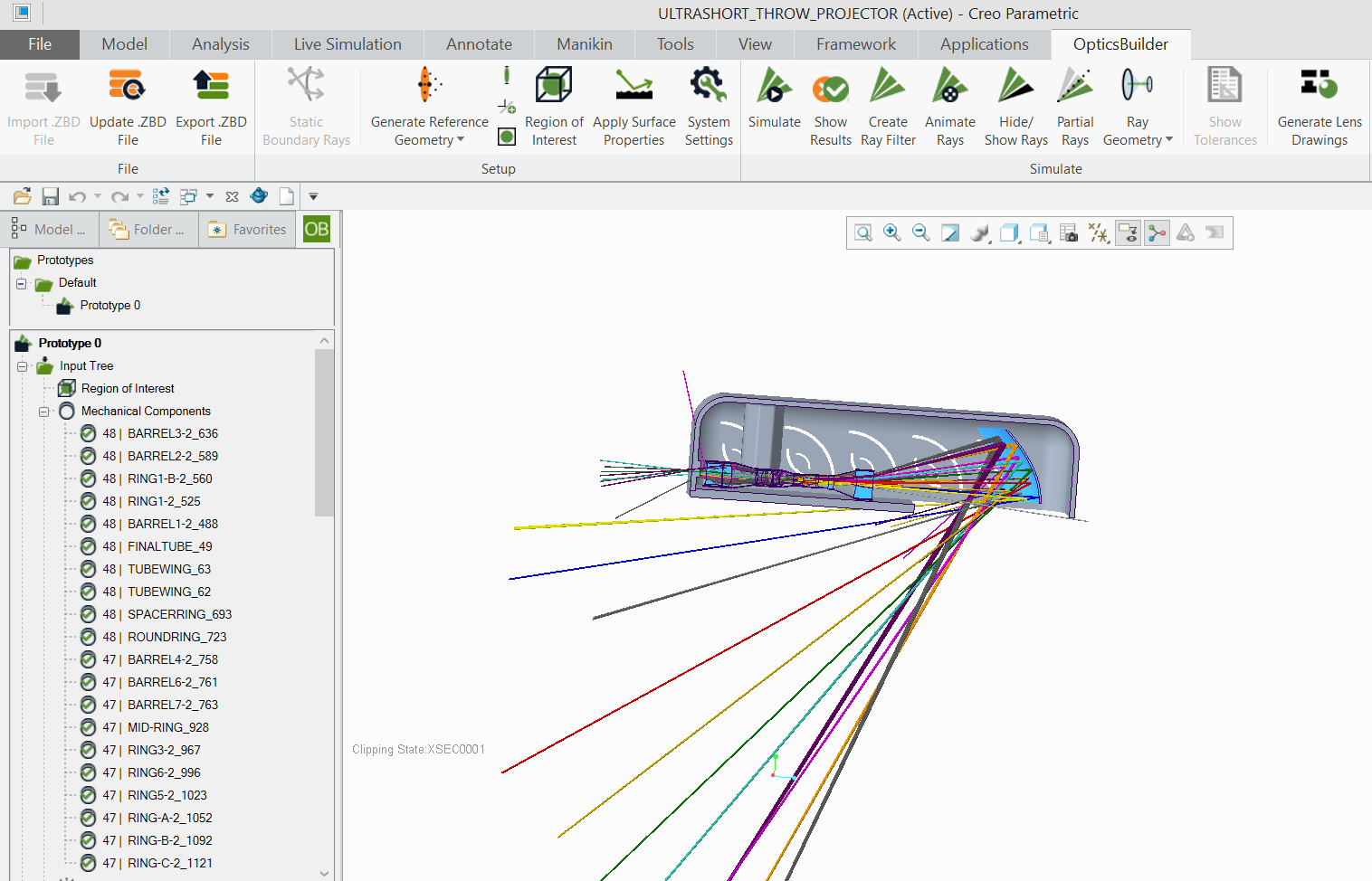The width and height of the screenshot is (1372, 881).
Task: Click the View Manager camera-table icon
Action: coord(1068,233)
